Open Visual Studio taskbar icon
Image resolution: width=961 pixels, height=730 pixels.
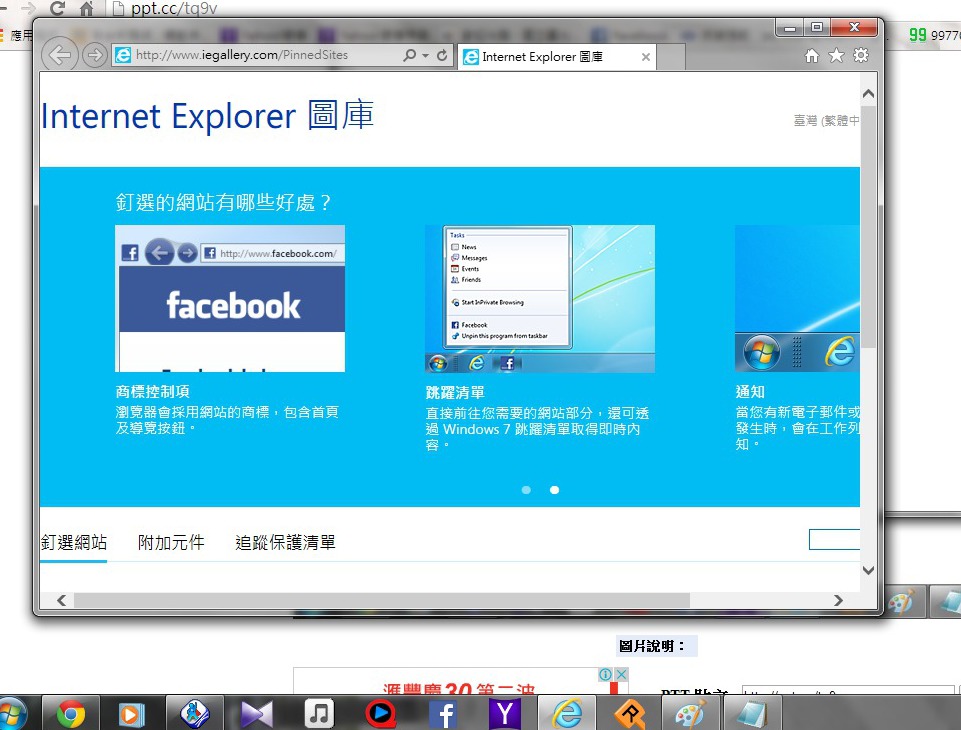tap(256, 714)
